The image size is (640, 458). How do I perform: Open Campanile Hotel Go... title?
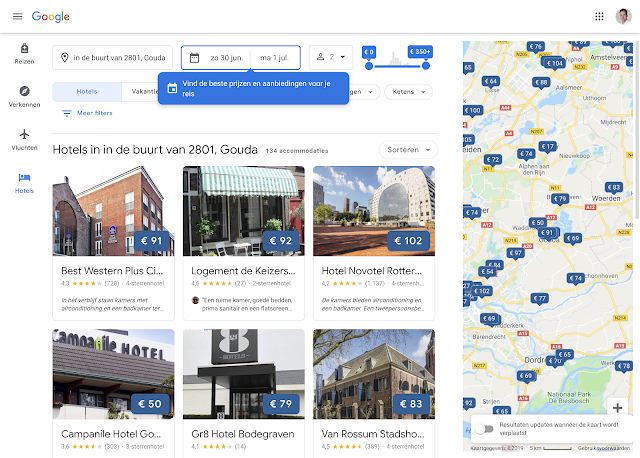(x=111, y=434)
